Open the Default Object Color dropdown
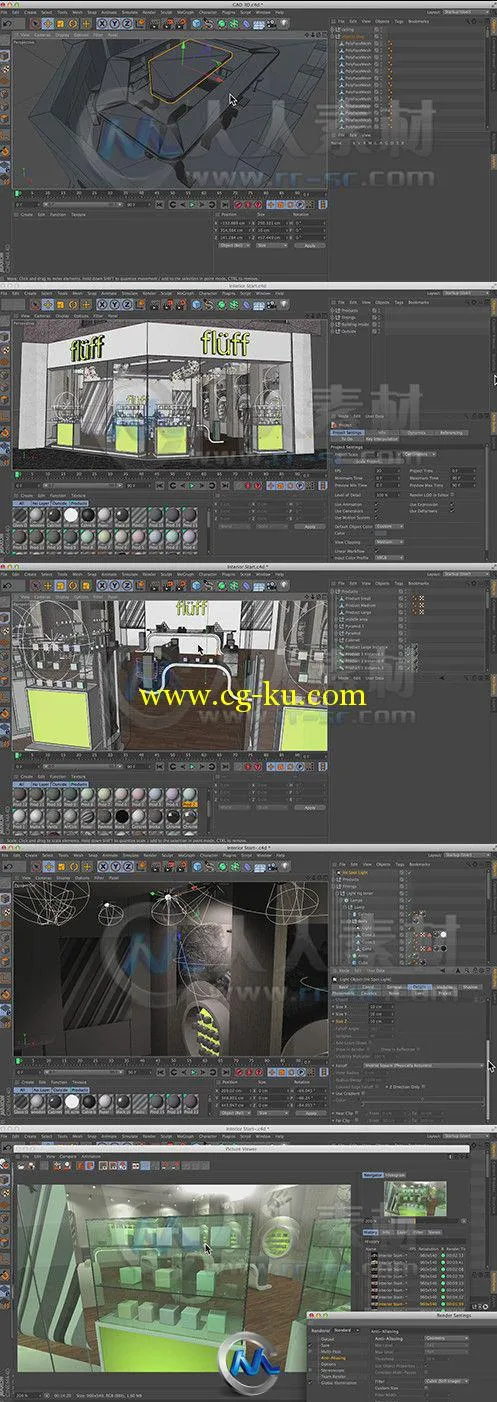Image resolution: width=497 pixels, height=1402 pixels. pos(389,527)
